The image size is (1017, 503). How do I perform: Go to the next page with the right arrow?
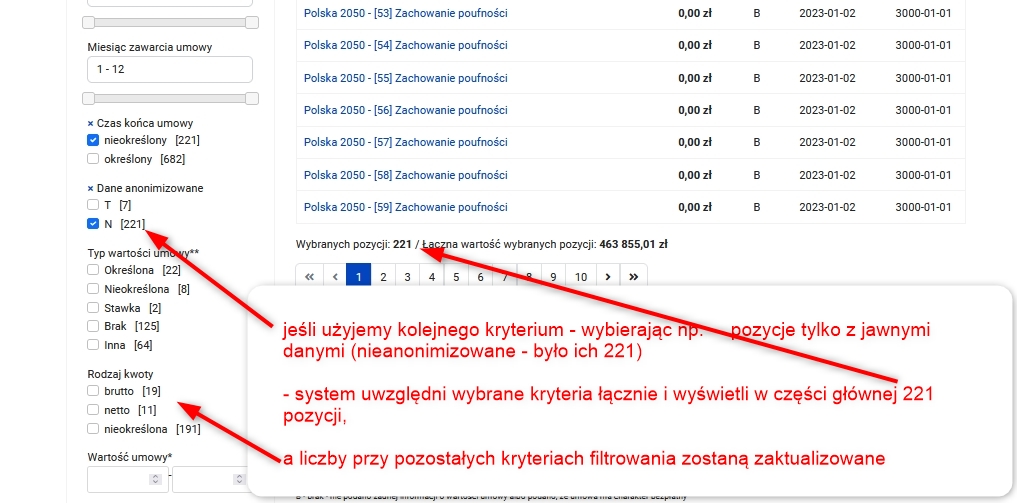pos(607,276)
